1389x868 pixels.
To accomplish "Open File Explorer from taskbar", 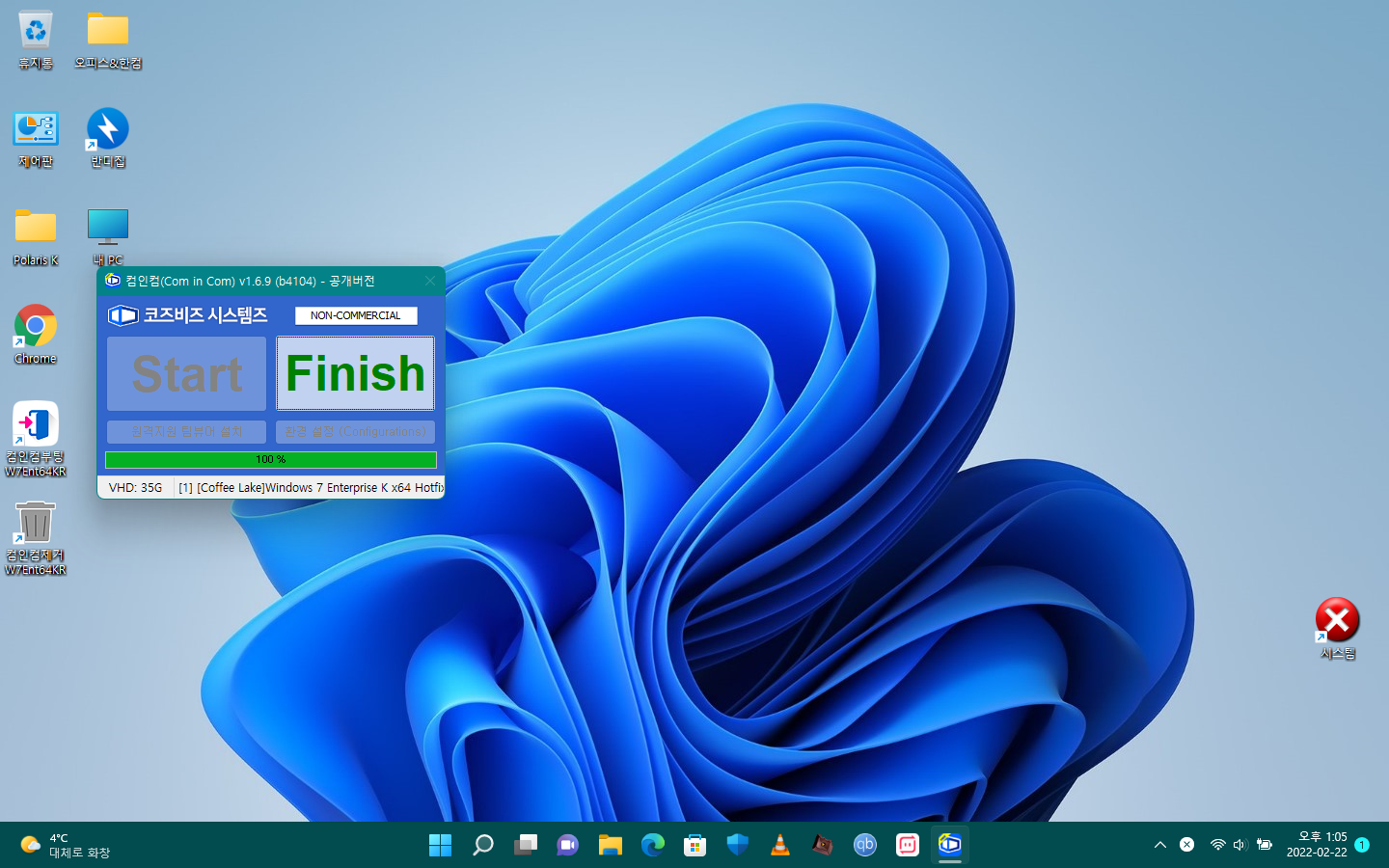I will point(611,845).
